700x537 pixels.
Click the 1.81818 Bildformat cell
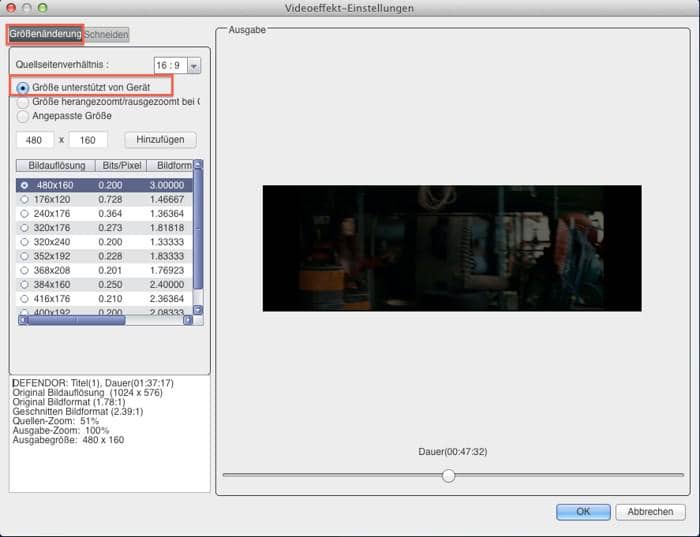(167, 228)
